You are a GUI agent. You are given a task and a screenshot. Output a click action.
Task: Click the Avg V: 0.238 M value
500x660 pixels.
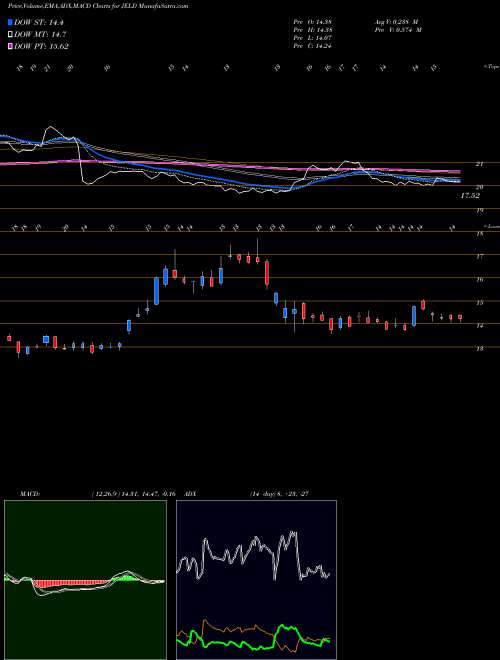(x=396, y=21)
